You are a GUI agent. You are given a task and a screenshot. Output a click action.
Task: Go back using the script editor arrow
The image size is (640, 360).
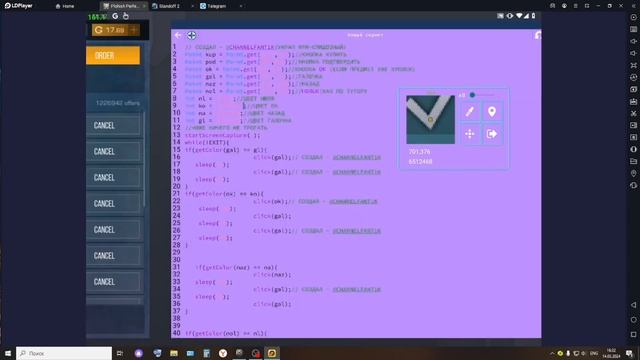coord(178,36)
